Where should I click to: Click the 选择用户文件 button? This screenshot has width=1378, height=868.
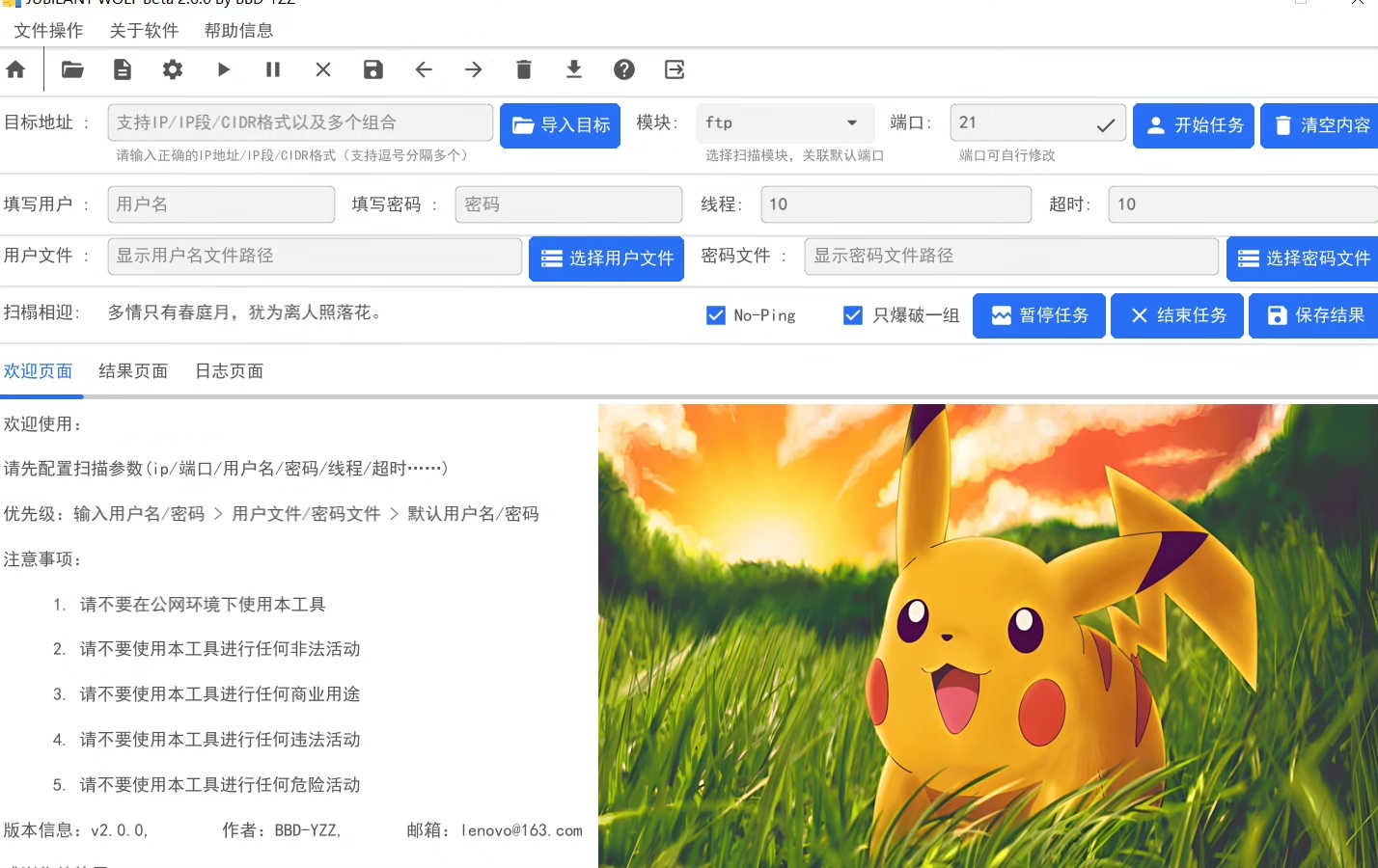coord(606,258)
